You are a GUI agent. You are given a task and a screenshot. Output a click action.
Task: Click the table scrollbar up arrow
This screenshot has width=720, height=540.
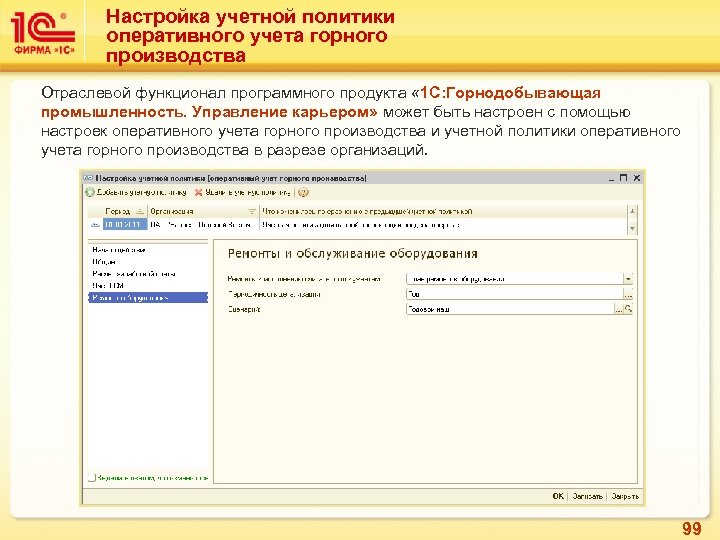tap(632, 211)
